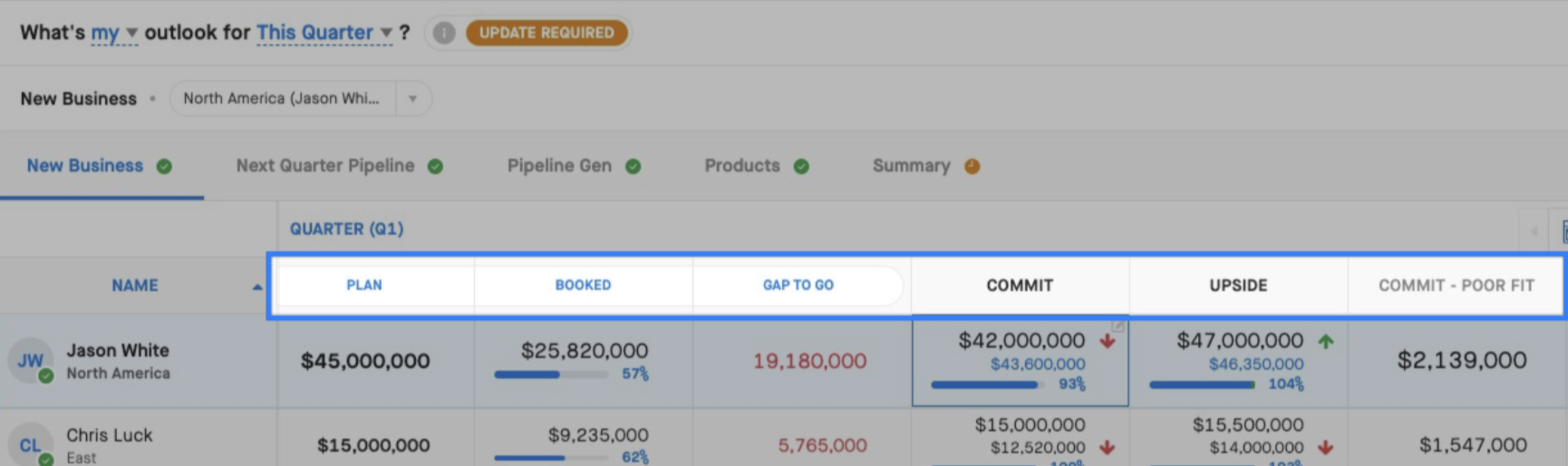Screen dimensions: 1568x466
Task: Click Jason White's 19,180,000 gap value
Action: (x=809, y=361)
